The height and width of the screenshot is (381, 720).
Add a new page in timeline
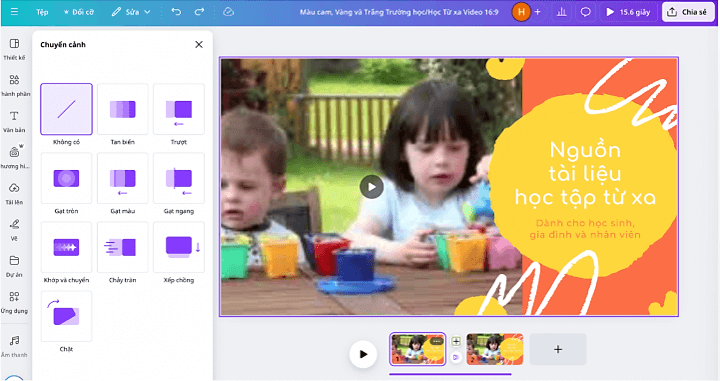tap(558, 349)
